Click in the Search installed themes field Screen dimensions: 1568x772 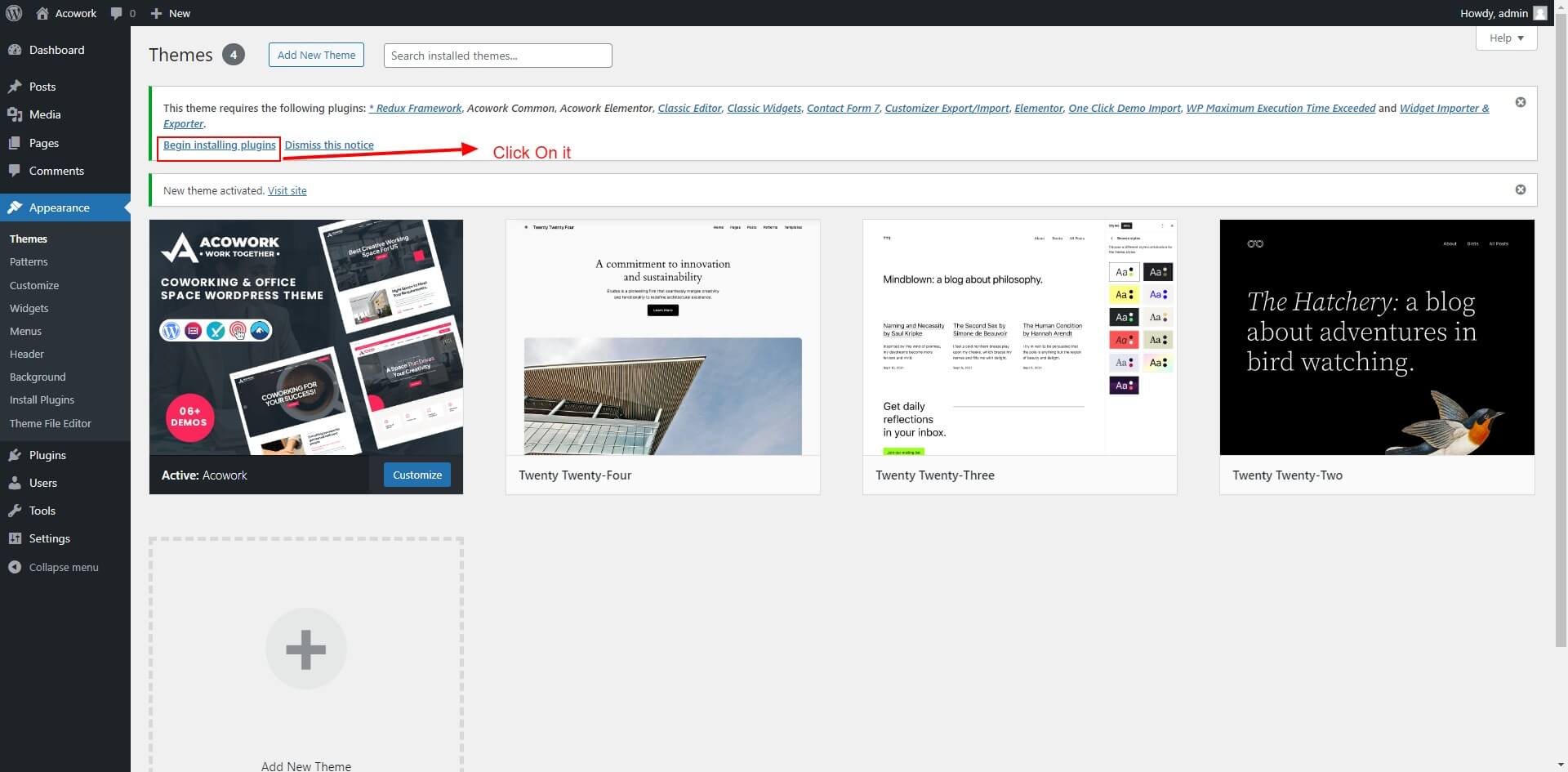coord(498,56)
